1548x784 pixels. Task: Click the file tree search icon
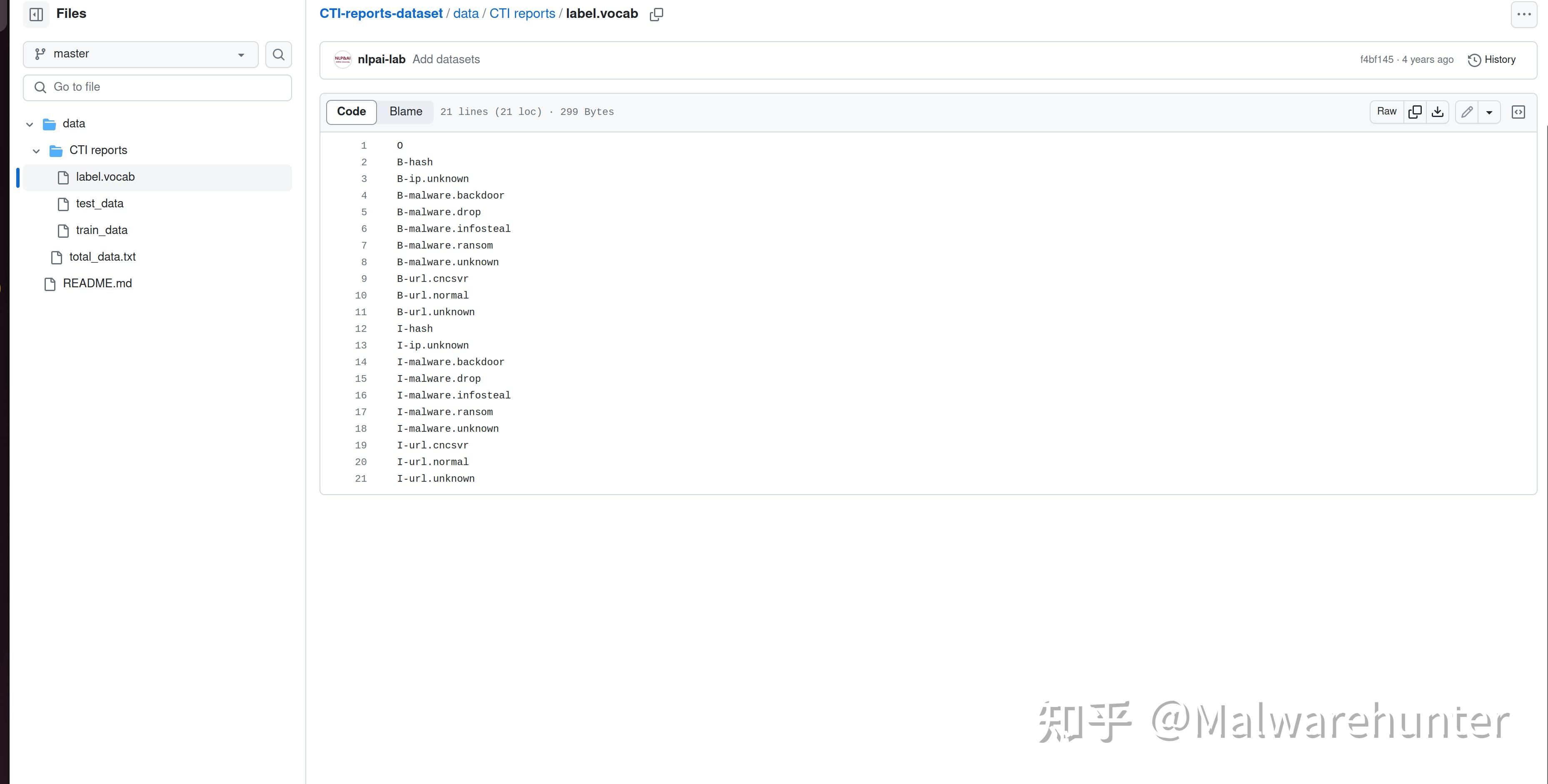pos(278,54)
